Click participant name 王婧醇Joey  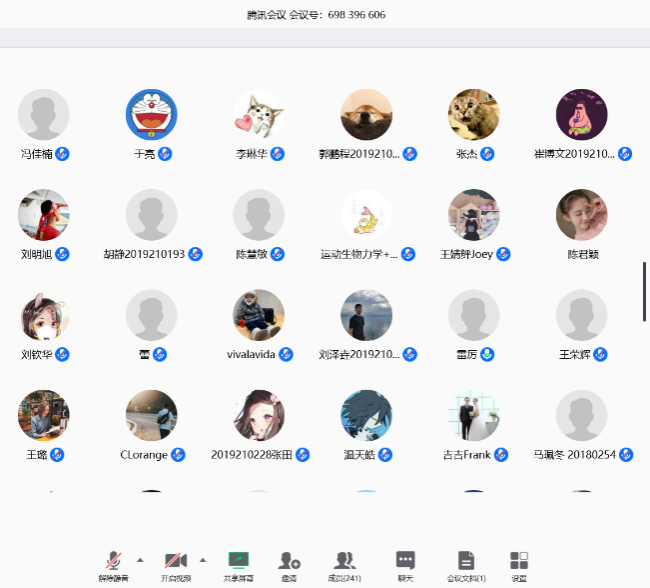(x=467, y=254)
